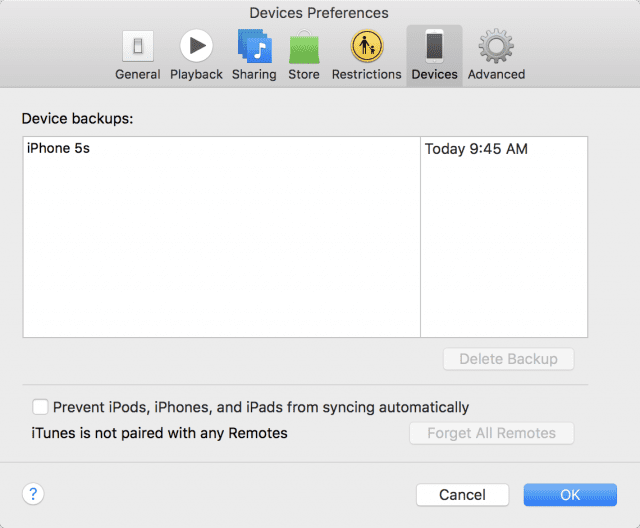Open the Sharing music folders icon

[254, 46]
